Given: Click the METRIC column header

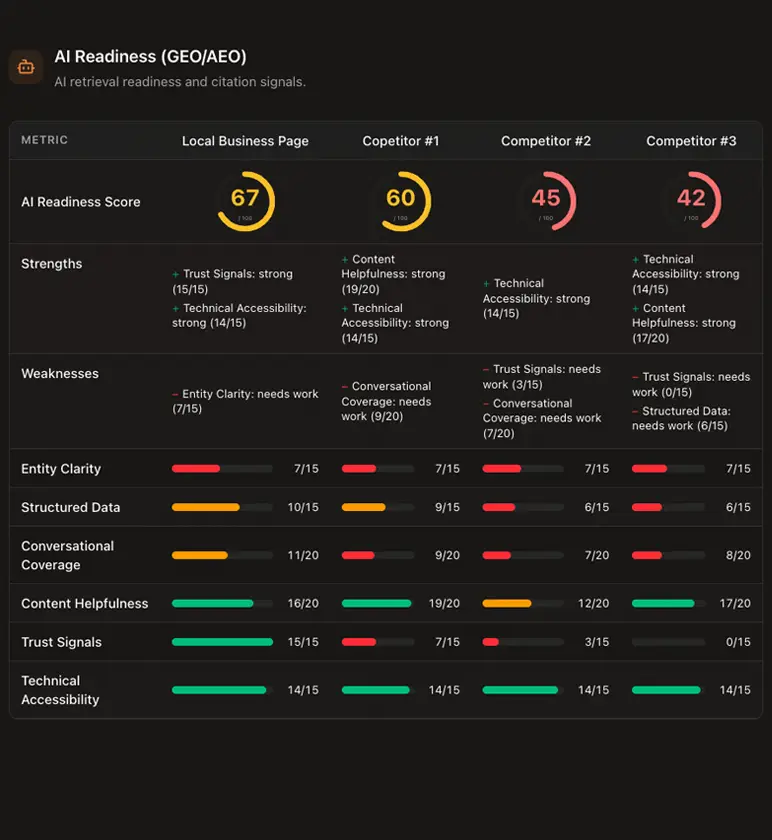Looking at the screenshot, I should (44, 140).
